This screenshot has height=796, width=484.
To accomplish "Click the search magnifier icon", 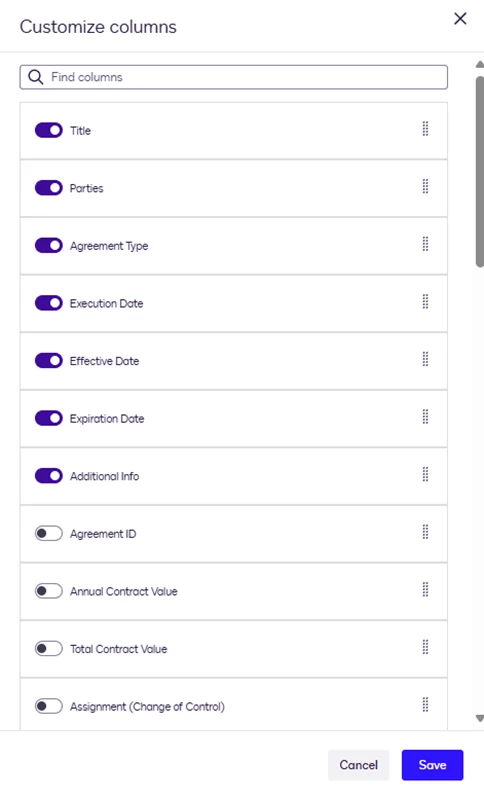I will click(36, 77).
